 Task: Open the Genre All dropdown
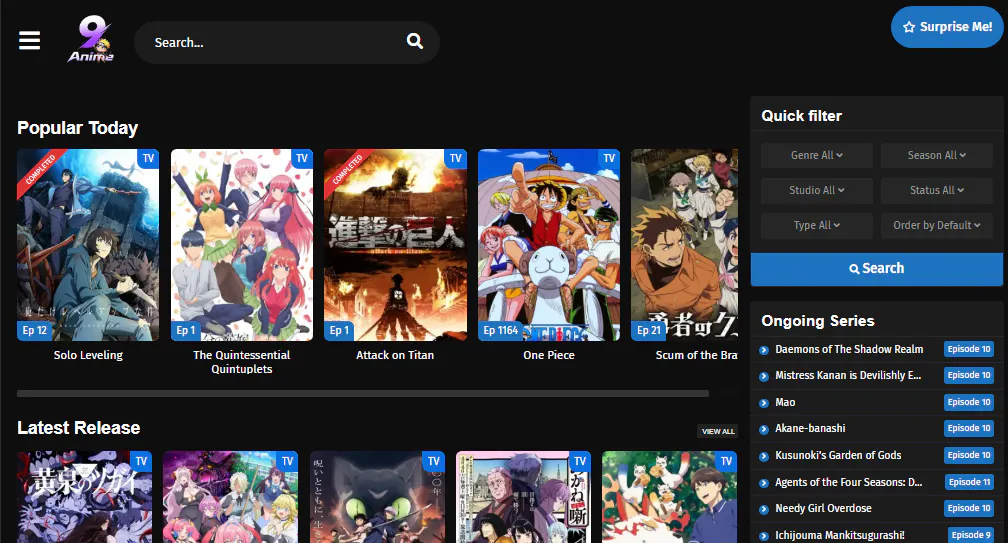coord(816,156)
